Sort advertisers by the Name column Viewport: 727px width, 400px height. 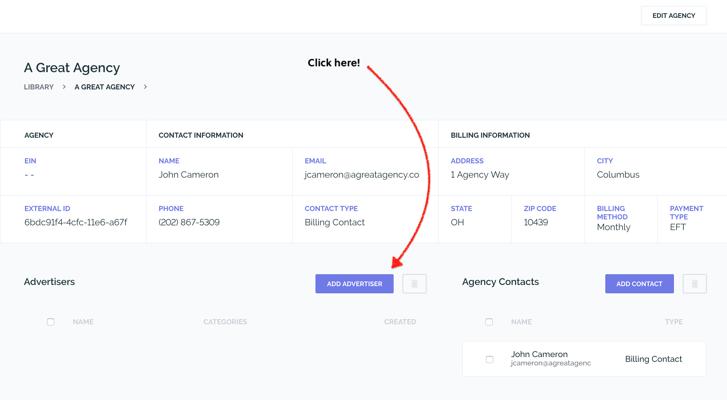(83, 322)
